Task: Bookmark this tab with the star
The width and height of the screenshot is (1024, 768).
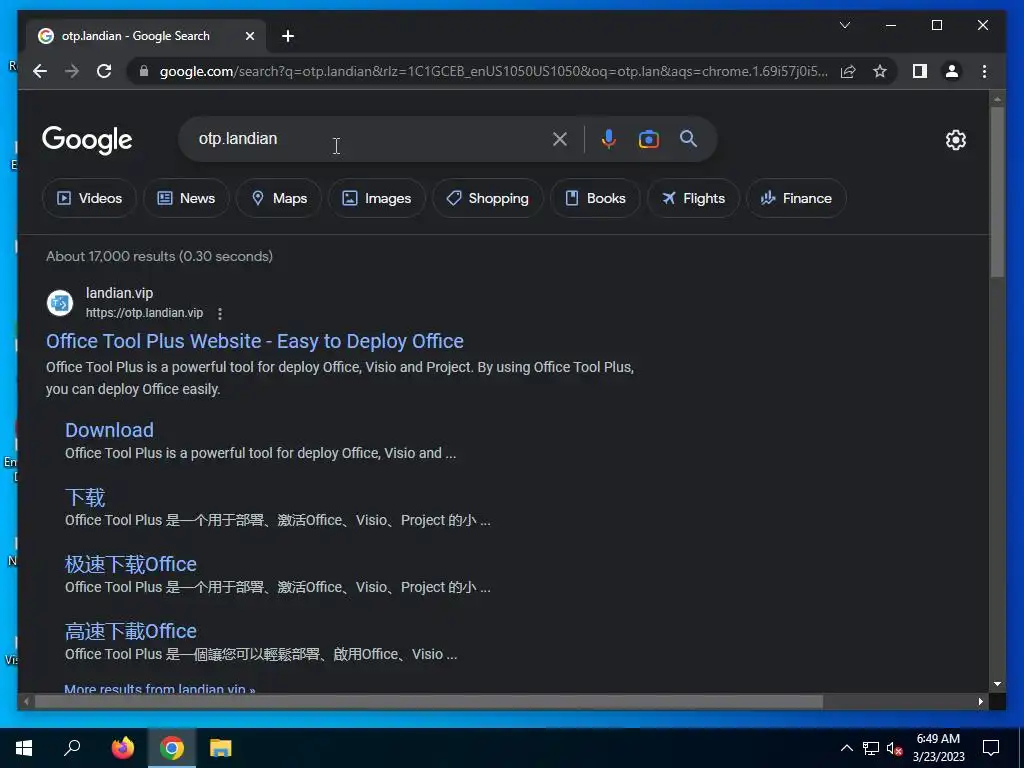Action: pyautogui.click(x=880, y=71)
